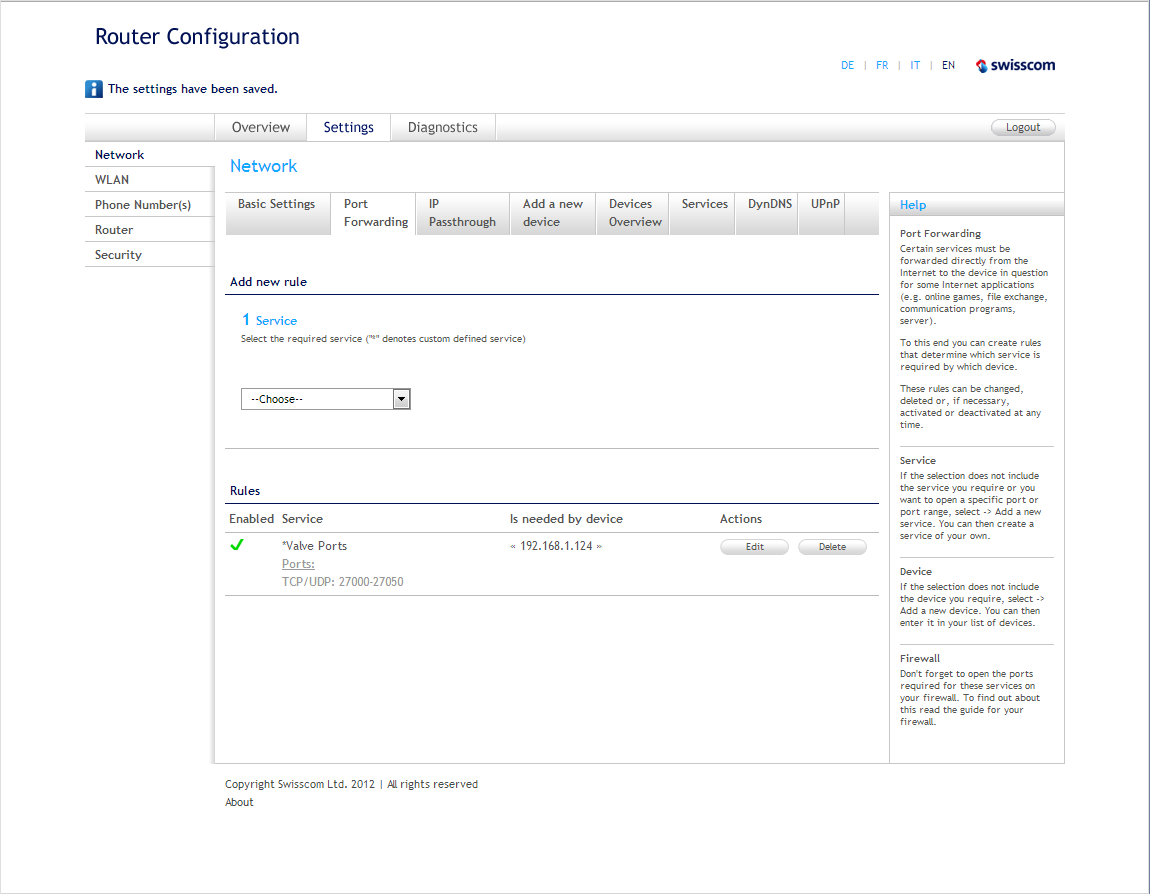The height and width of the screenshot is (894, 1150).
Task: Switch language to DE
Action: [848, 66]
